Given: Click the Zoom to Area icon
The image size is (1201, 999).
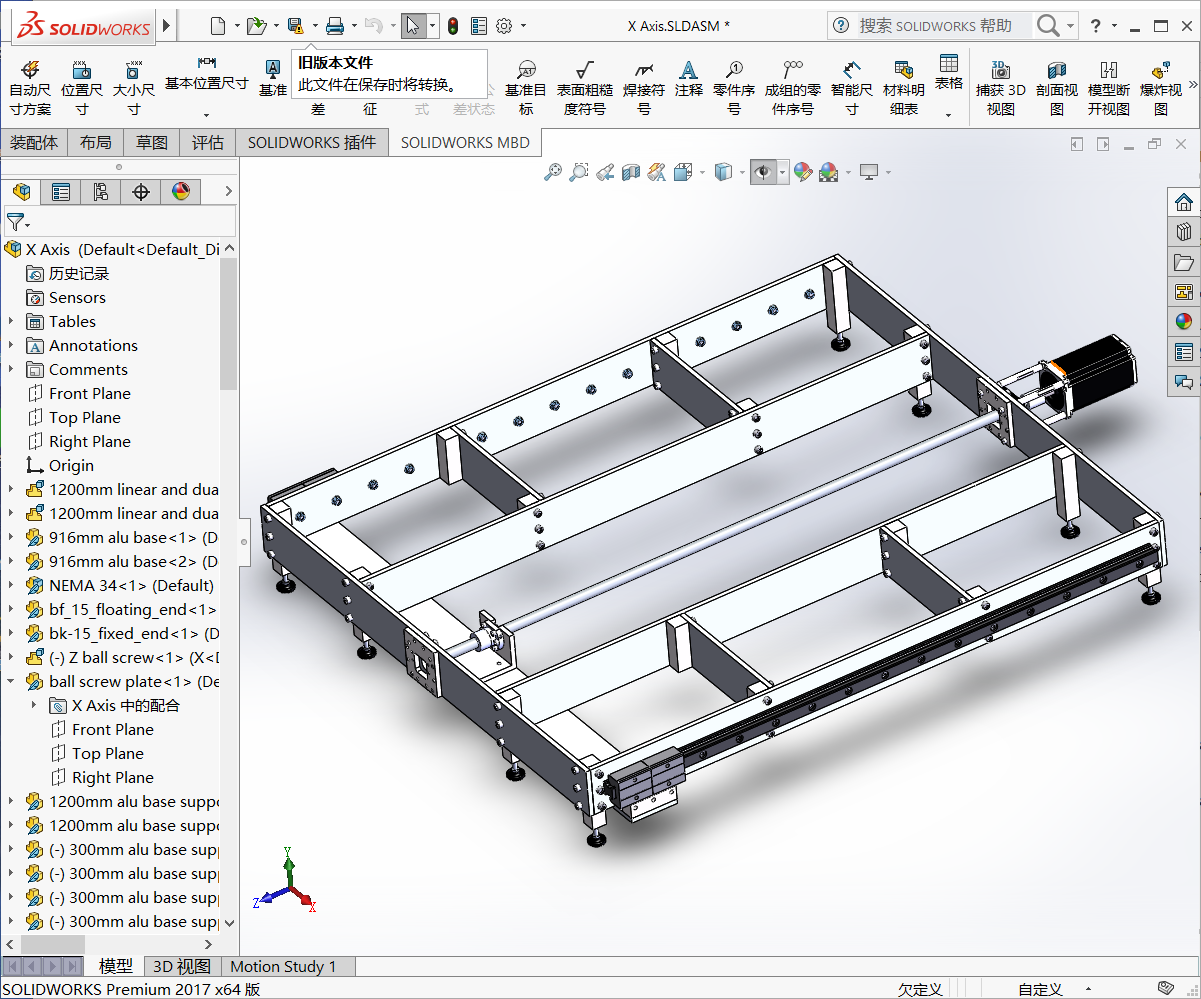Looking at the screenshot, I should [x=579, y=173].
